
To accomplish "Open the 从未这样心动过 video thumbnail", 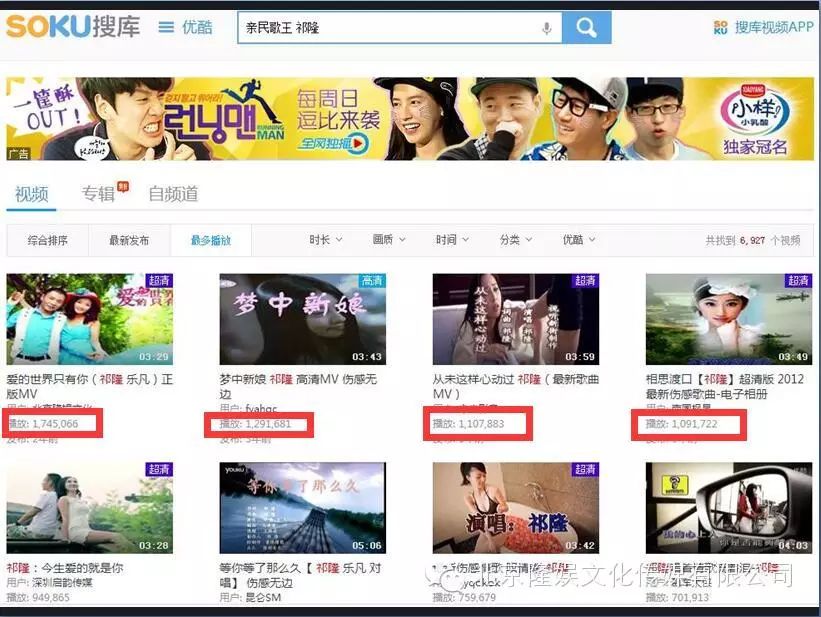I will point(516,319).
